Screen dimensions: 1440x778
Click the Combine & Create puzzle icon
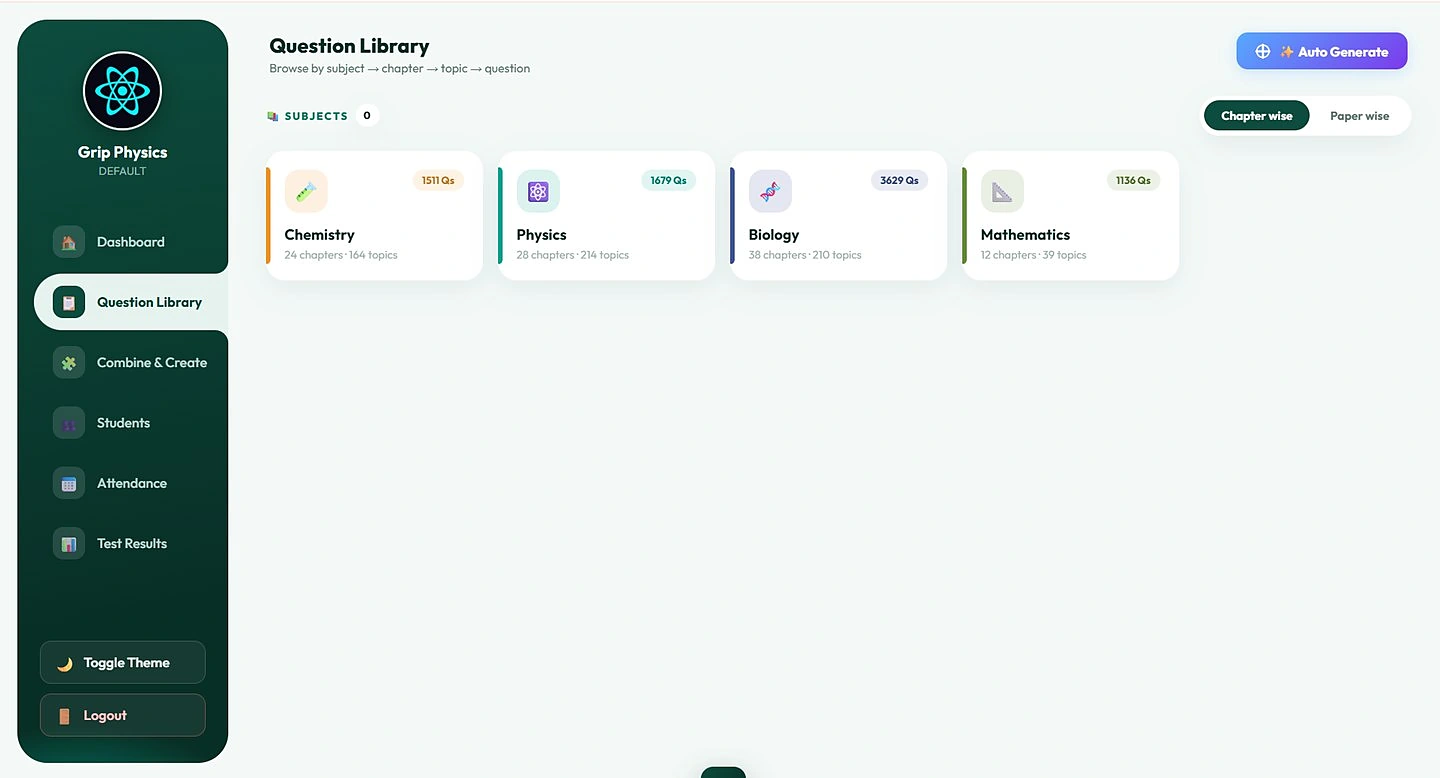[69, 363]
